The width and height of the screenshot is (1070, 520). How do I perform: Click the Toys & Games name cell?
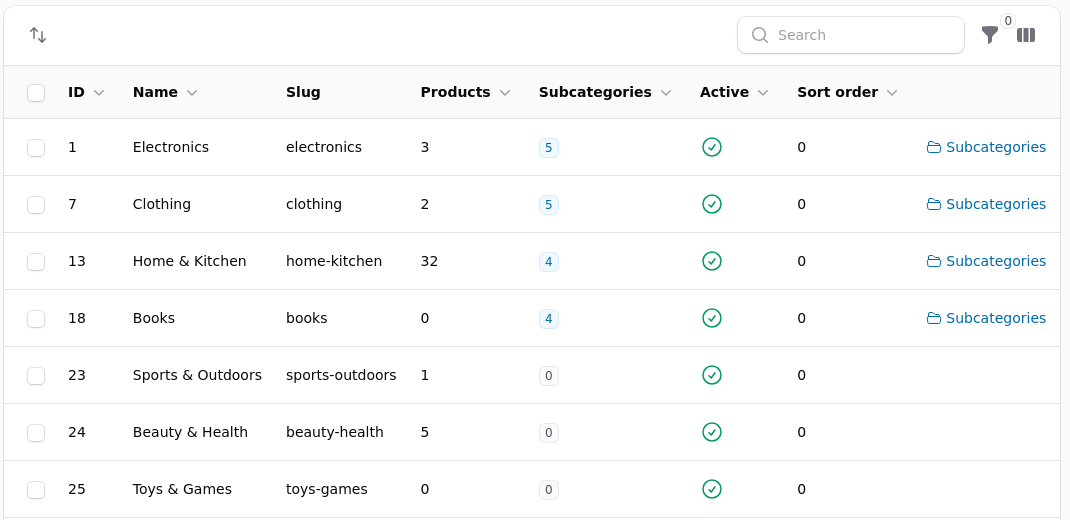pos(182,489)
